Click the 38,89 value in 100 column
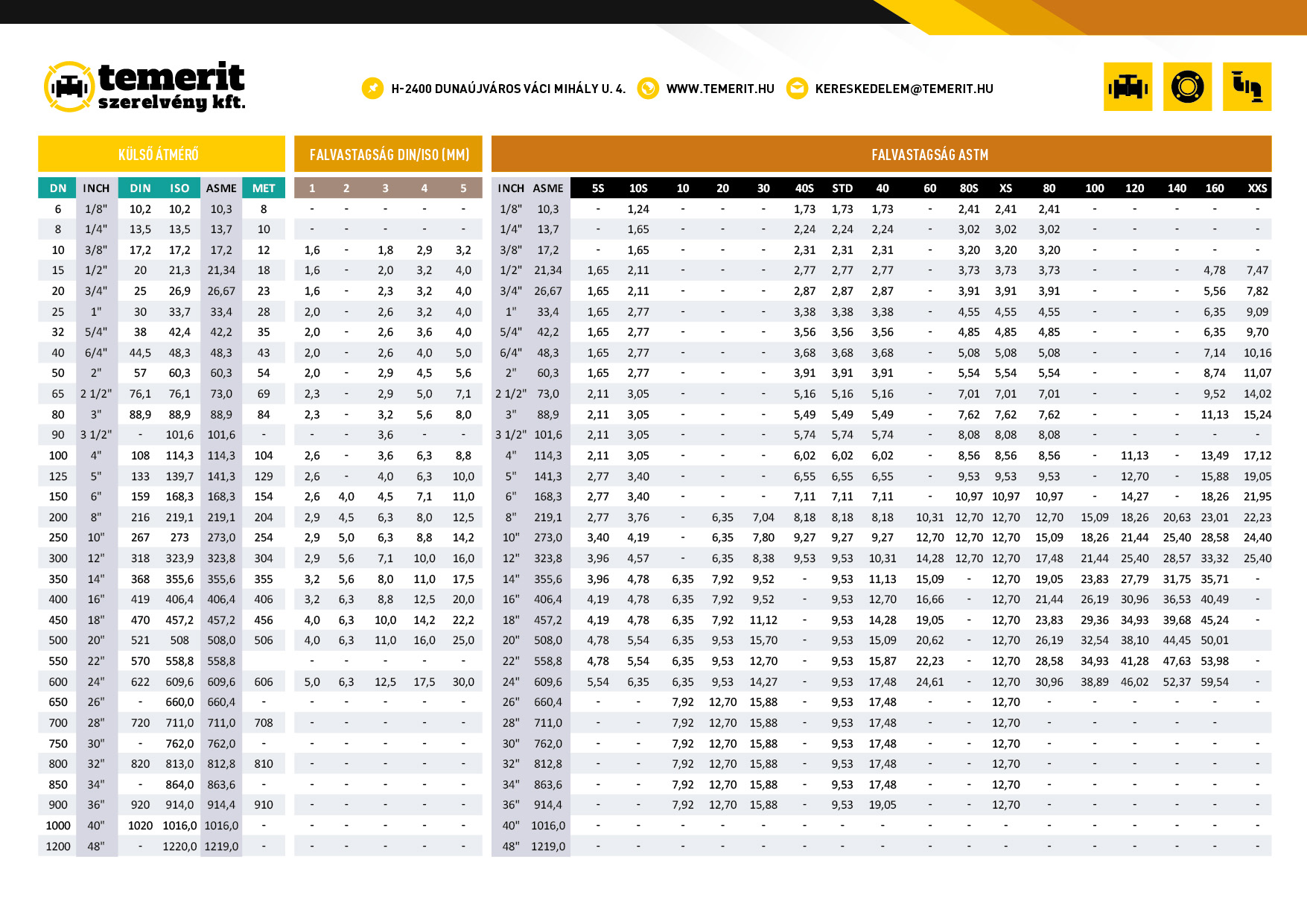The height and width of the screenshot is (924, 1307). pyautogui.click(x=1095, y=682)
